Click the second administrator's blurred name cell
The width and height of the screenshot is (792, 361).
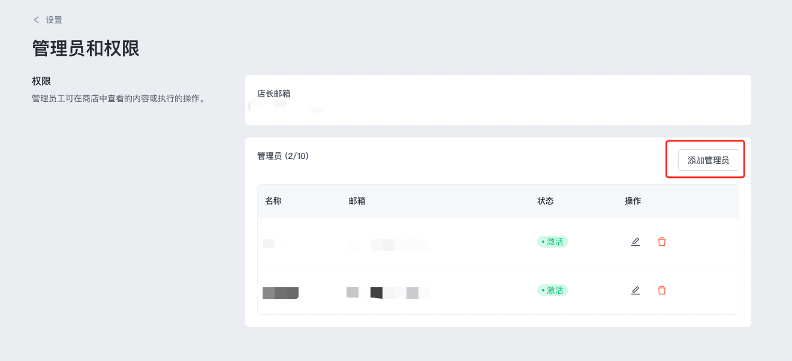[281, 293]
